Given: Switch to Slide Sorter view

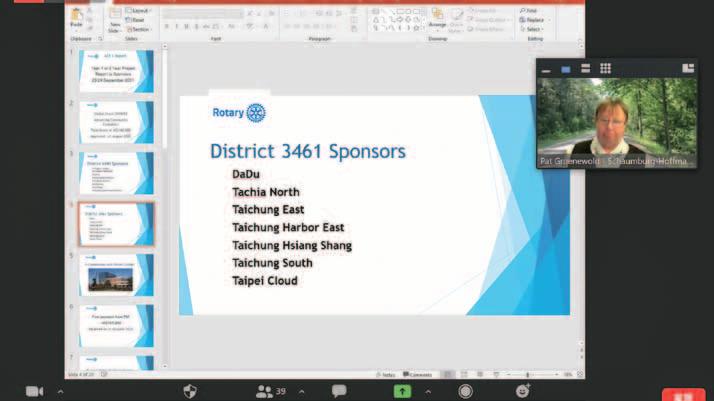Looking at the screenshot, I should tap(464, 375).
